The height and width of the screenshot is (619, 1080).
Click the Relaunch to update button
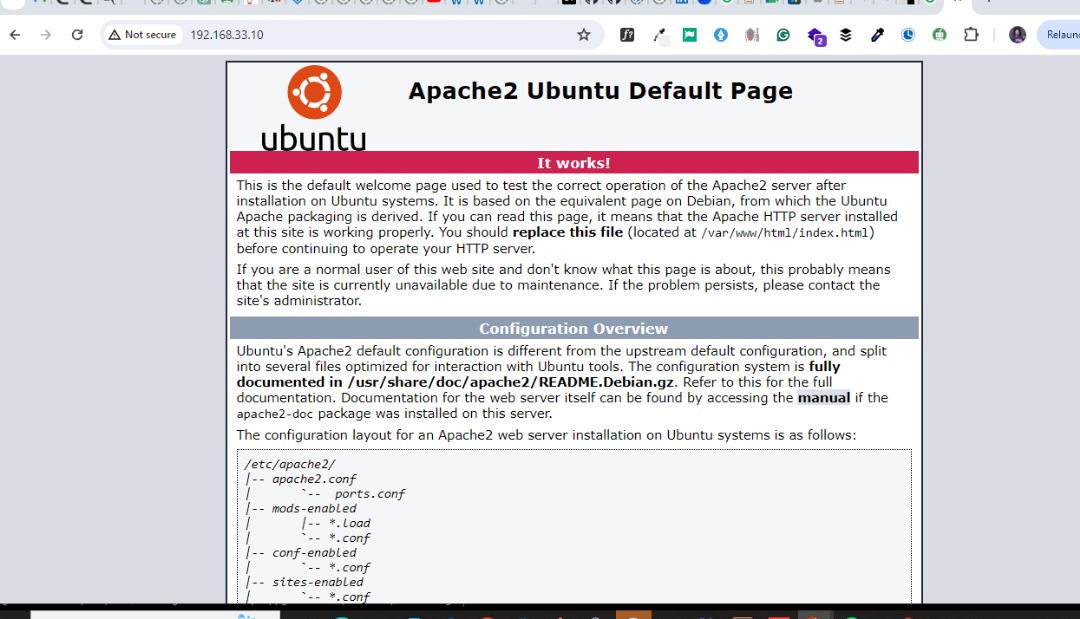pos(1061,34)
